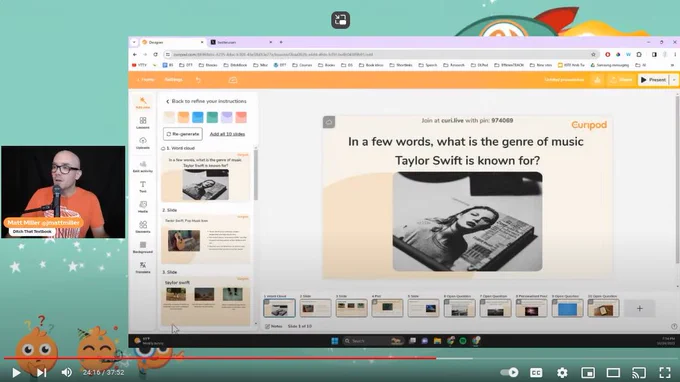680x382 pixels.
Task: Click Add all 10 slides link
Action: pyautogui.click(x=227, y=134)
